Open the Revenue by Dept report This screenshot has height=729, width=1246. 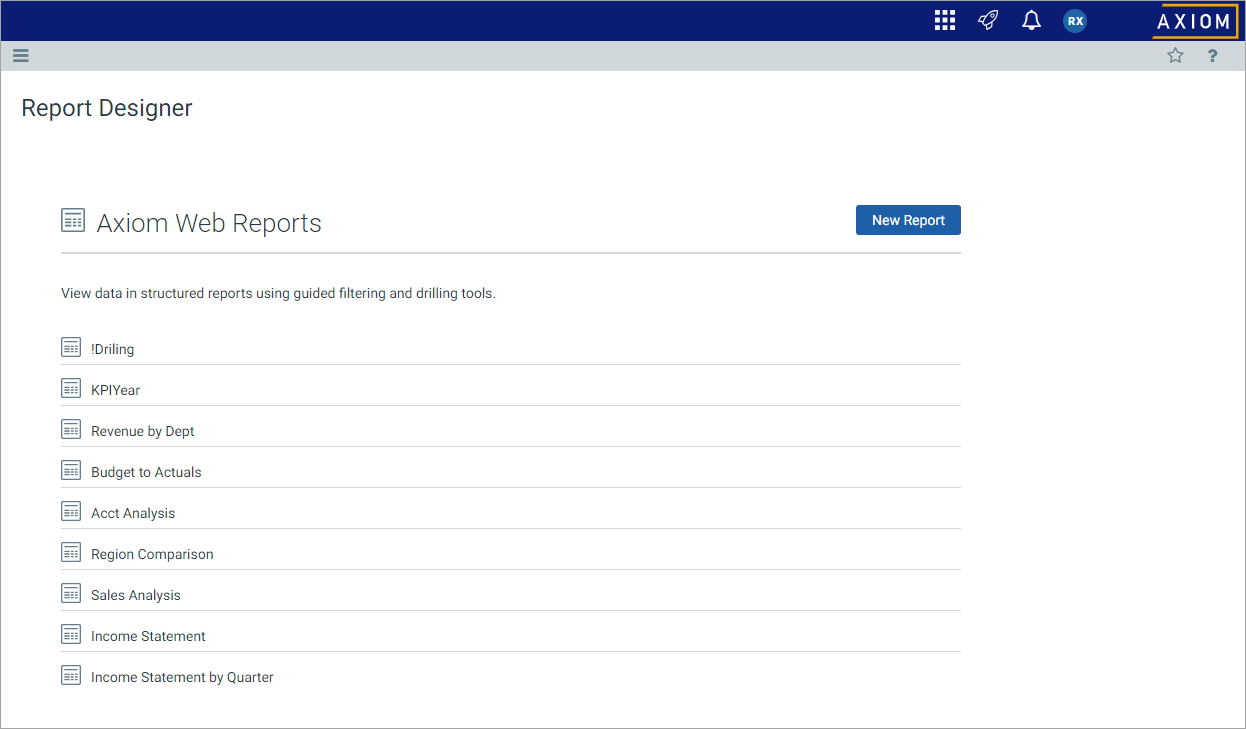143,431
